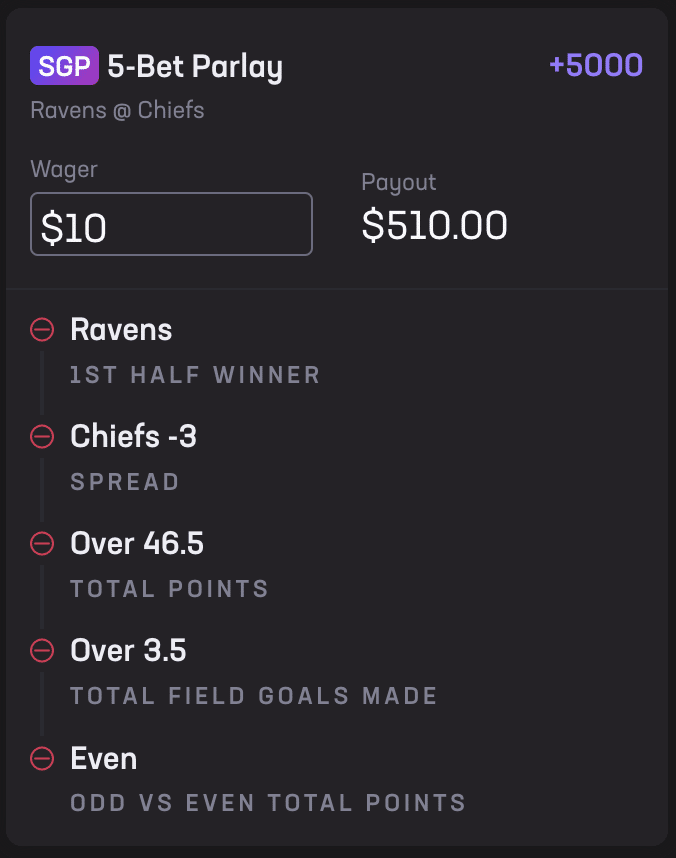Select the 5-Bet Parlay title
This screenshot has width=676, height=858.
(x=195, y=67)
